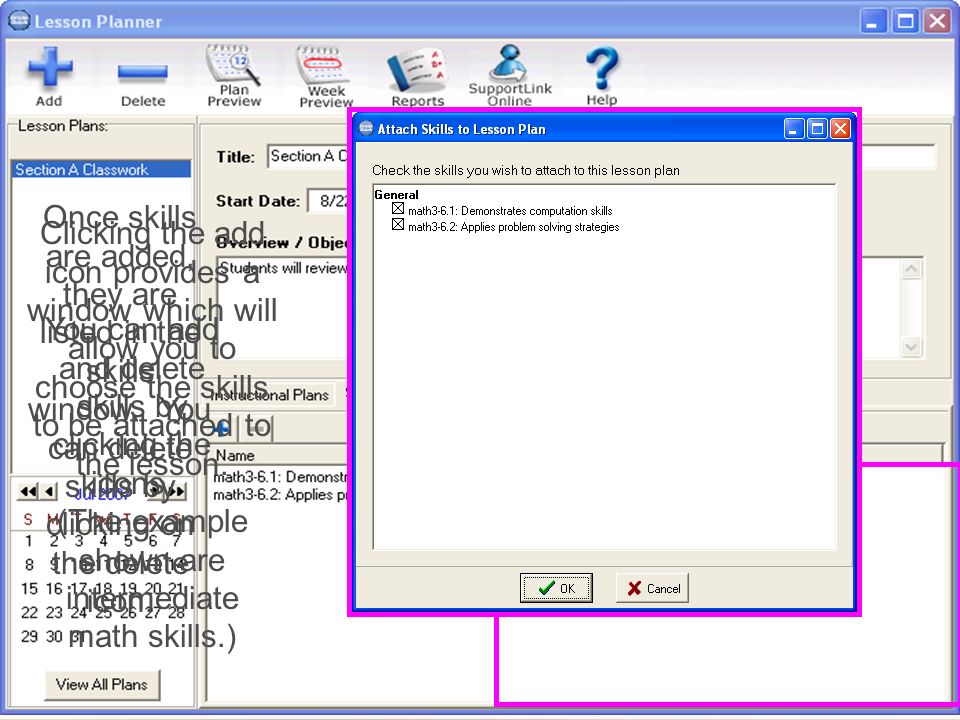The width and height of the screenshot is (960, 720).
Task: Select day 1 on the calendar
Action: tap(29, 541)
